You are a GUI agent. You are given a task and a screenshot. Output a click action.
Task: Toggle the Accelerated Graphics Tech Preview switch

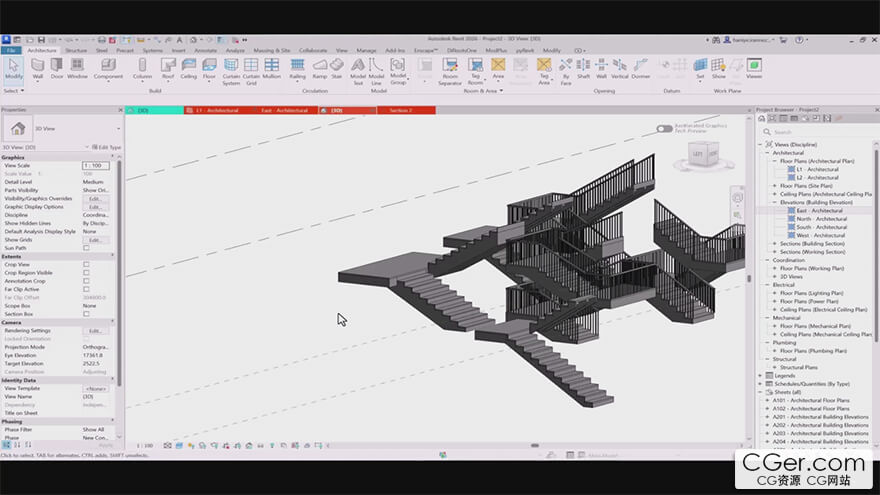[x=664, y=129]
